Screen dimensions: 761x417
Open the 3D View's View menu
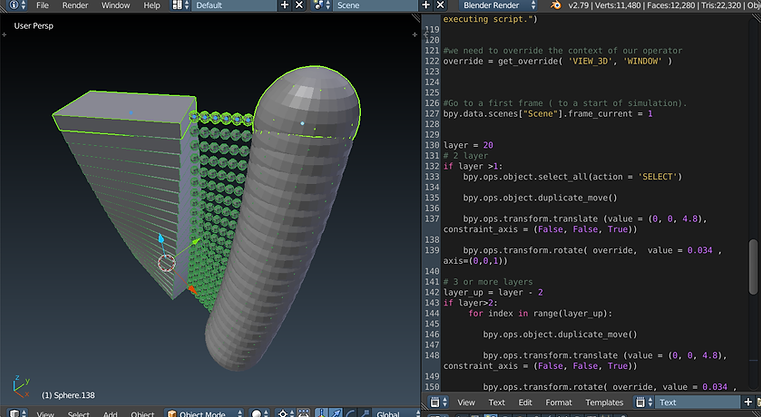click(x=46, y=414)
